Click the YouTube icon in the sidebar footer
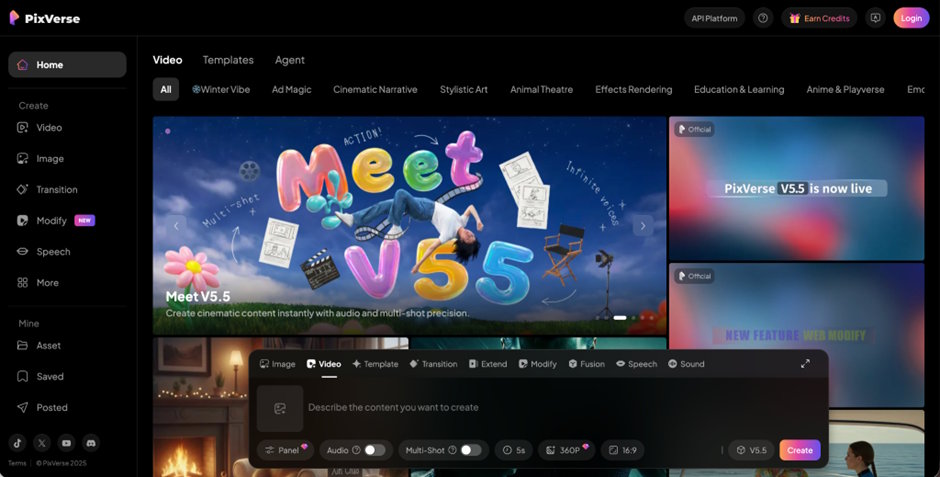 67,443
